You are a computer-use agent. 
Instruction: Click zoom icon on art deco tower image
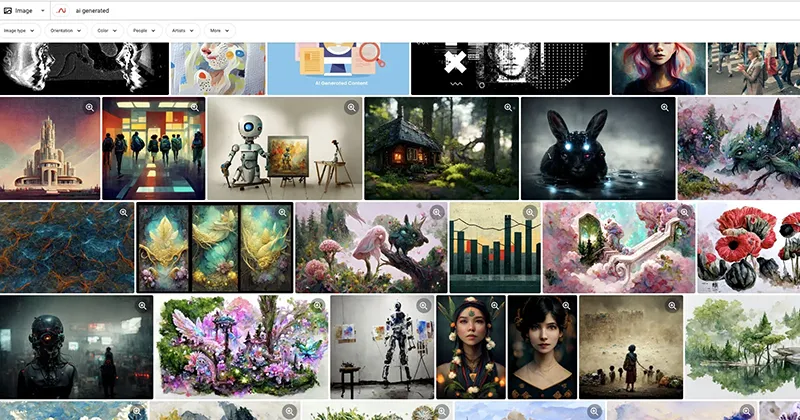coord(89,108)
